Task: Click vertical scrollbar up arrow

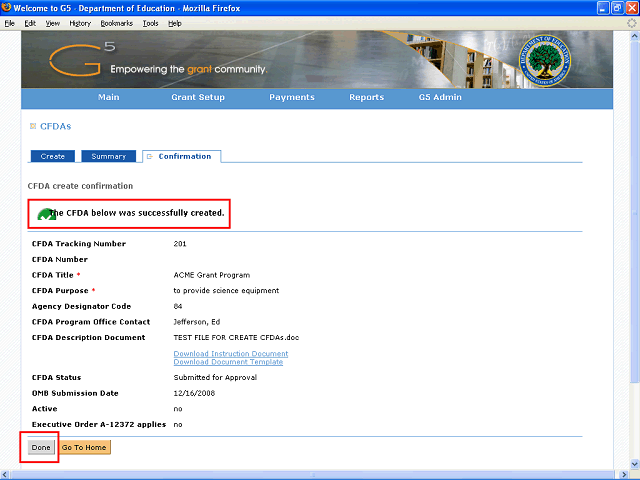Action: click(x=635, y=36)
